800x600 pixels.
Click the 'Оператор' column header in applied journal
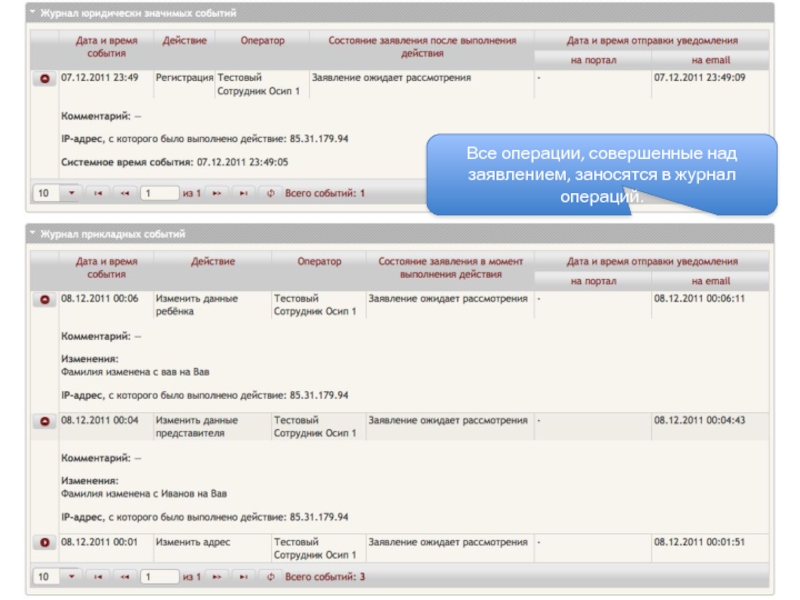pos(318,262)
